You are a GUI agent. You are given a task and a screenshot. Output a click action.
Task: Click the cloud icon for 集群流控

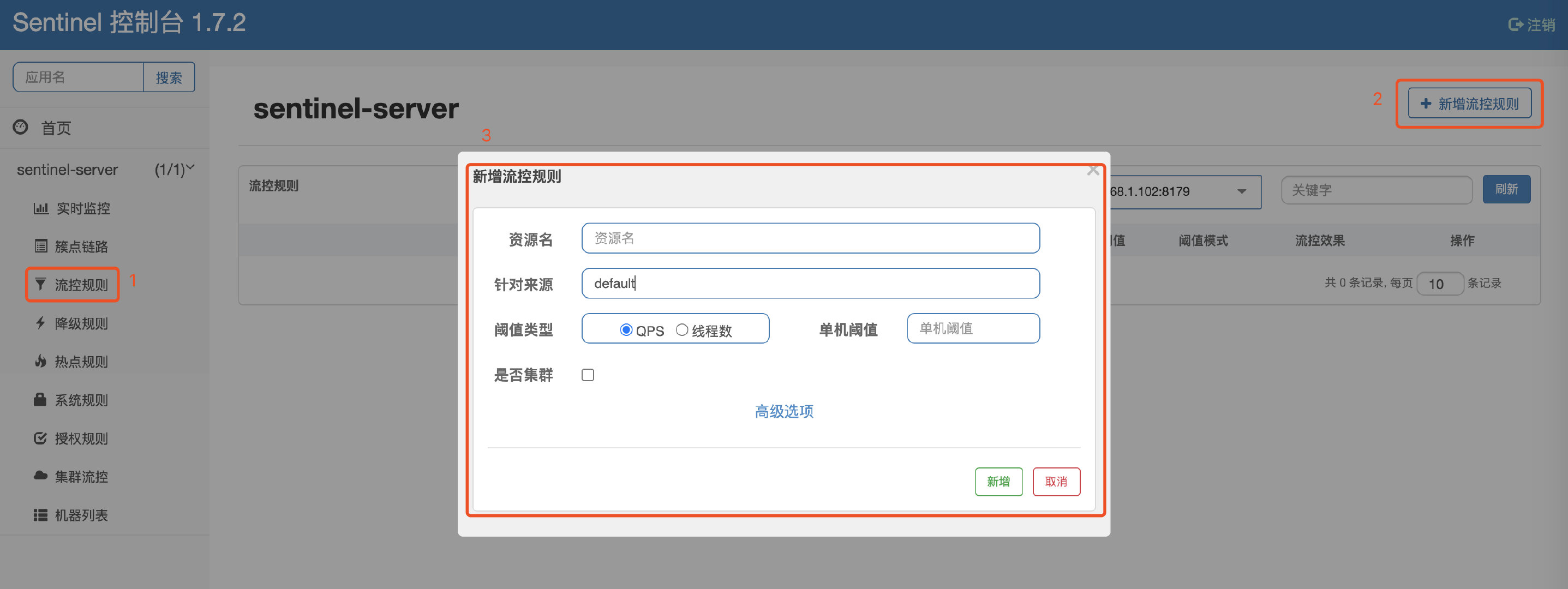point(40,476)
